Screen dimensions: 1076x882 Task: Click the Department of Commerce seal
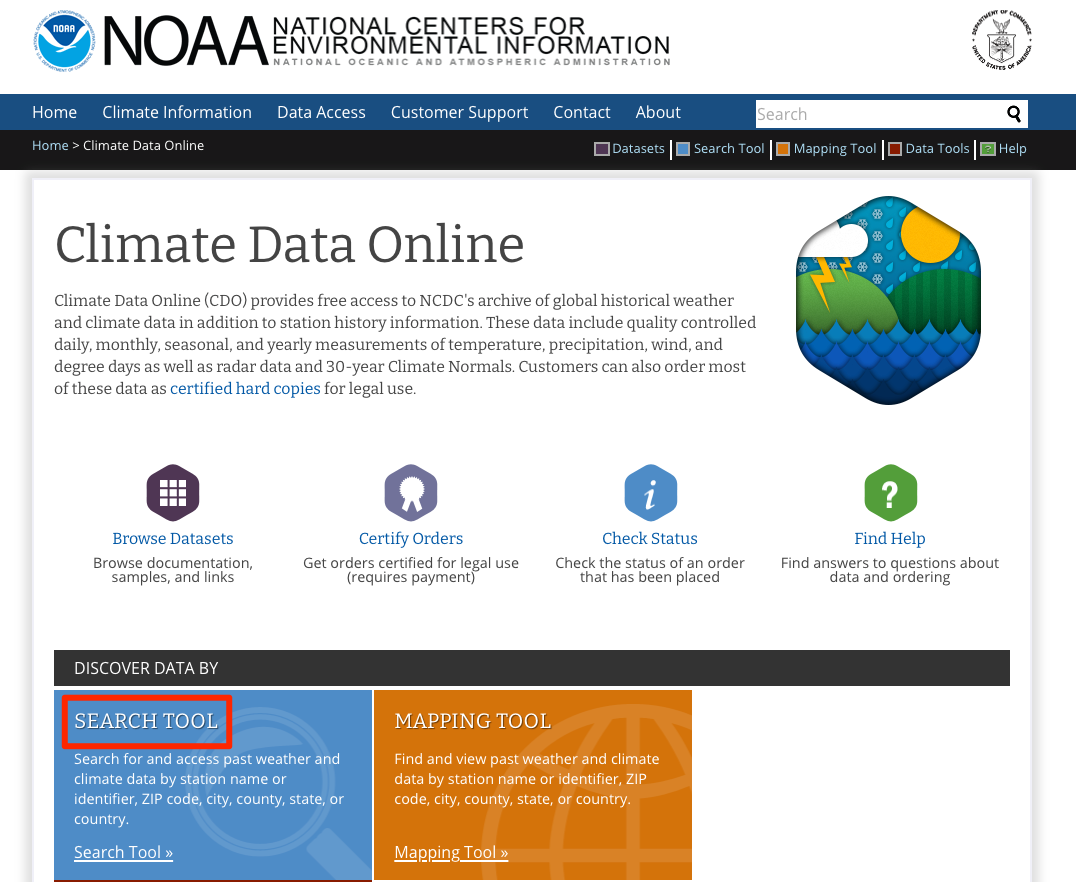tap(1001, 40)
